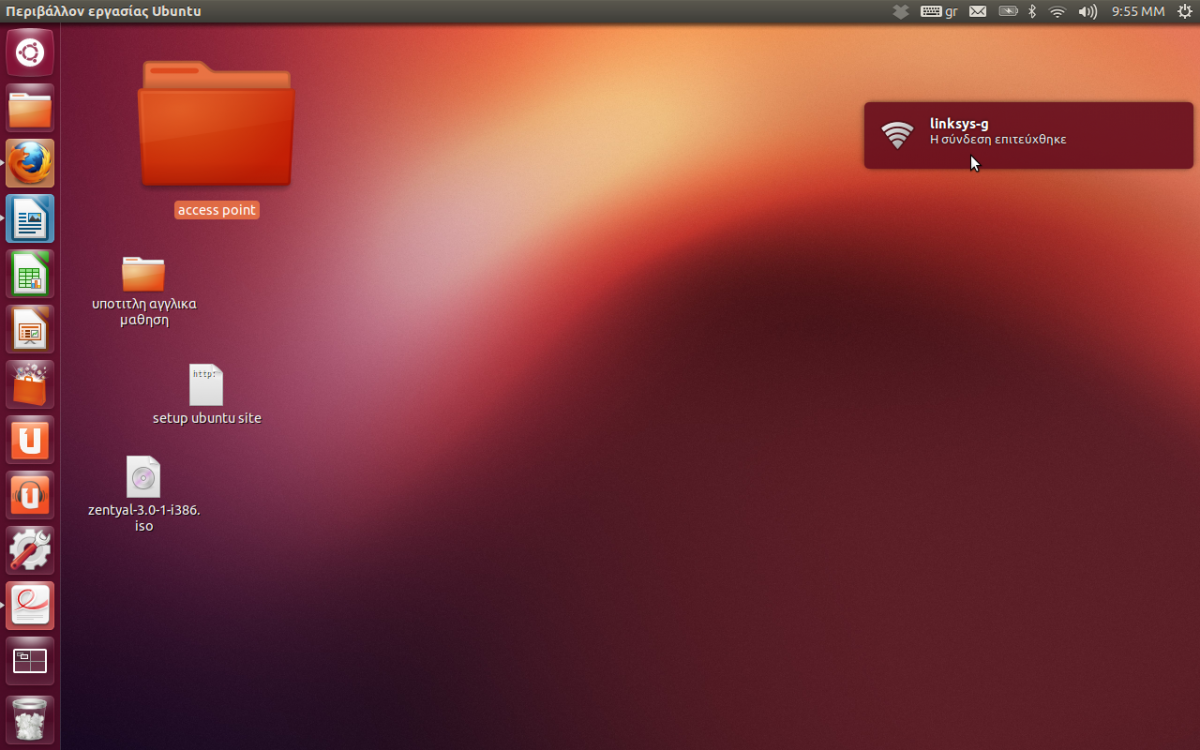
Task: Open the Files manager in the launcher
Action: point(30,108)
